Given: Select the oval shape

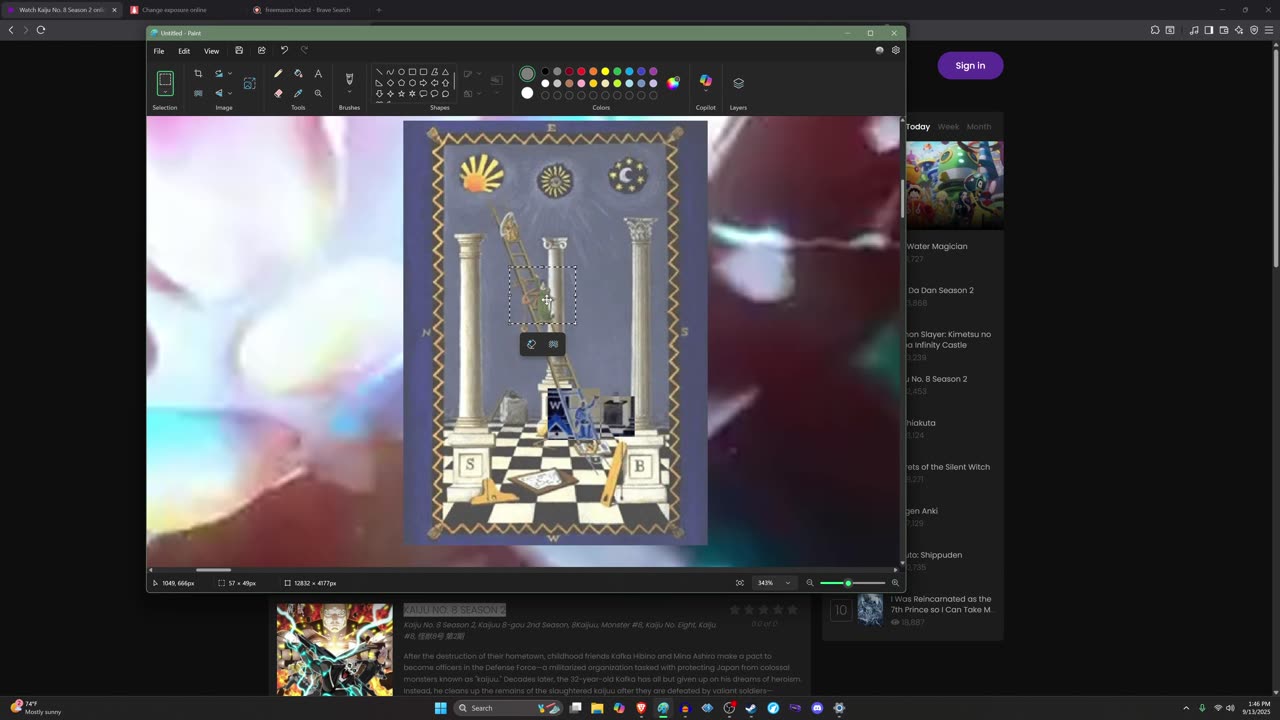Looking at the screenshot, I should tap(401, 72).
